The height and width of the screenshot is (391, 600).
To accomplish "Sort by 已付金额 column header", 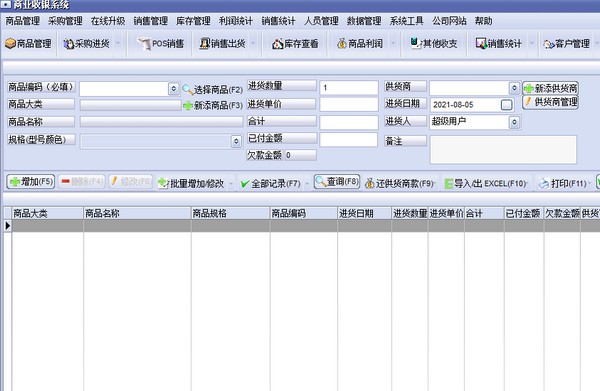I will (x=523, y=213).
